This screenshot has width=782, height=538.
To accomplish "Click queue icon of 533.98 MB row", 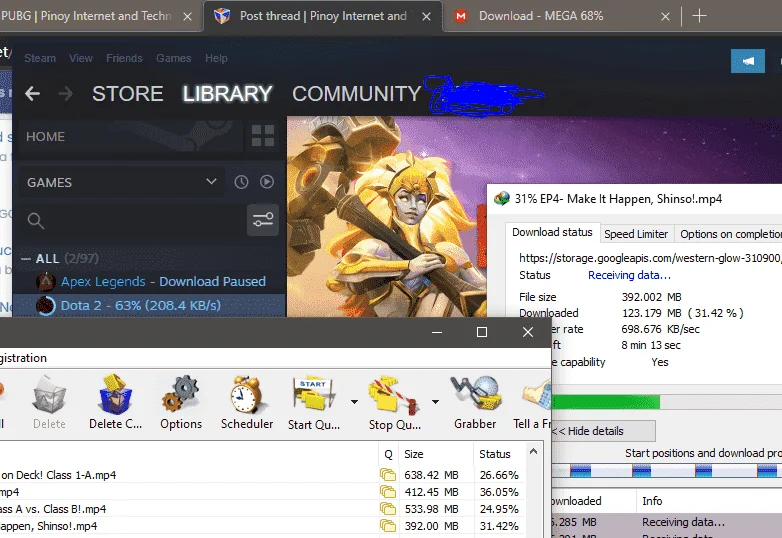I will pos(388,509).
